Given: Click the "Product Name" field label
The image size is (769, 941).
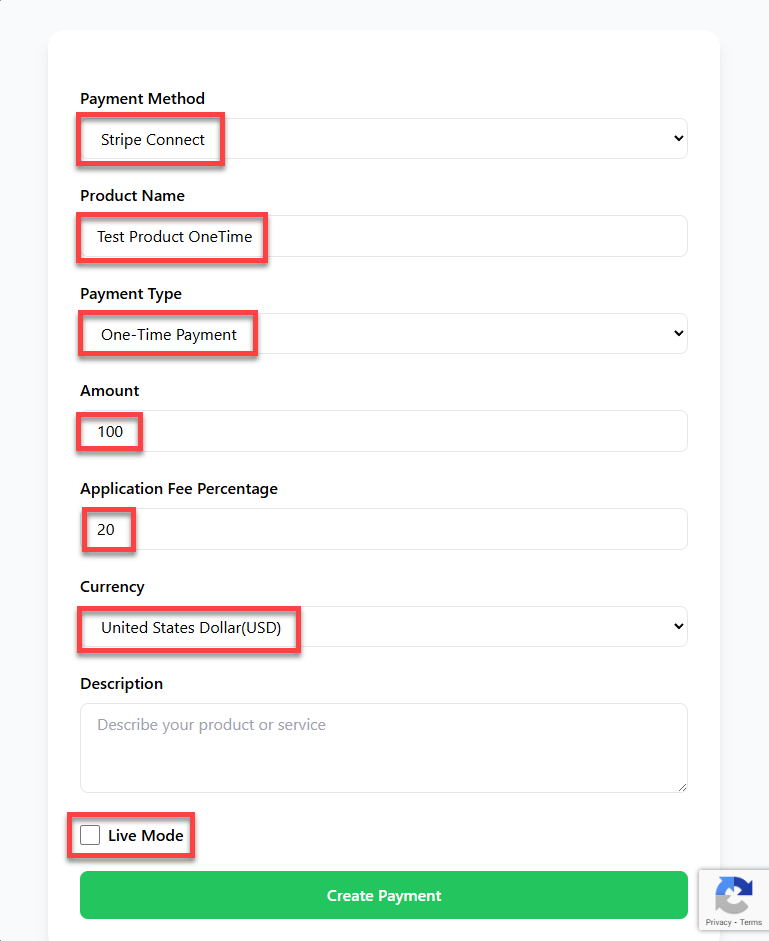Looking at the screenshot, I should [x=132, y=196].
